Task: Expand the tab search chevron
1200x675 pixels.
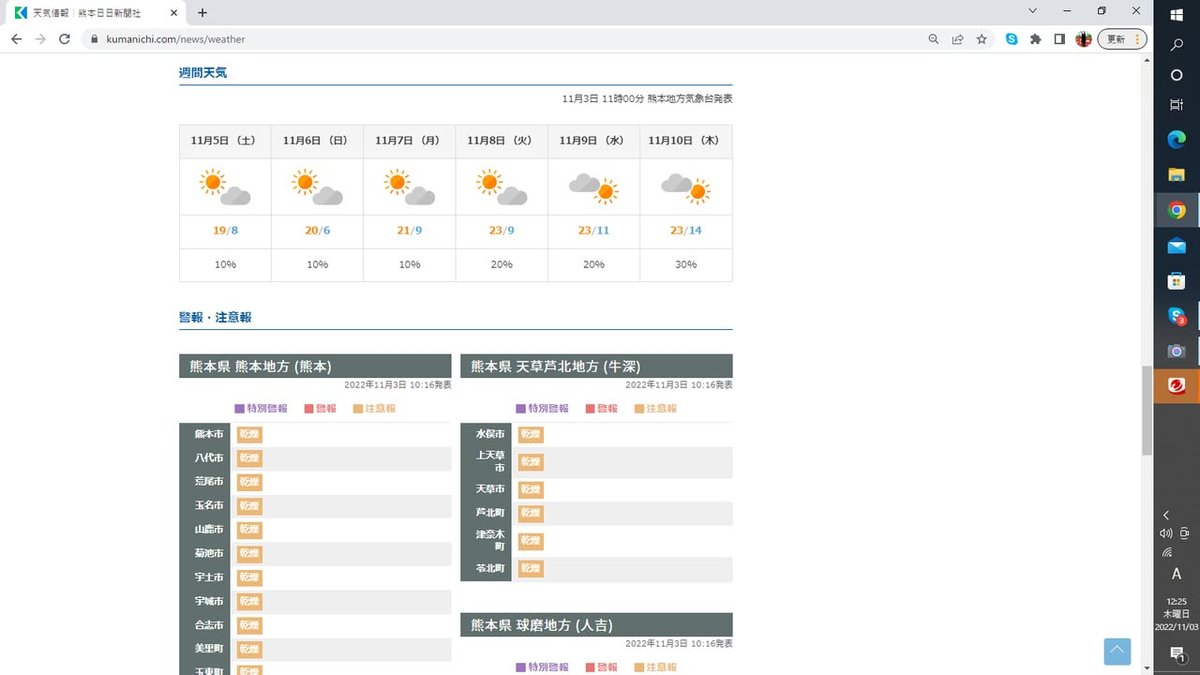Action: [1033, 11]
